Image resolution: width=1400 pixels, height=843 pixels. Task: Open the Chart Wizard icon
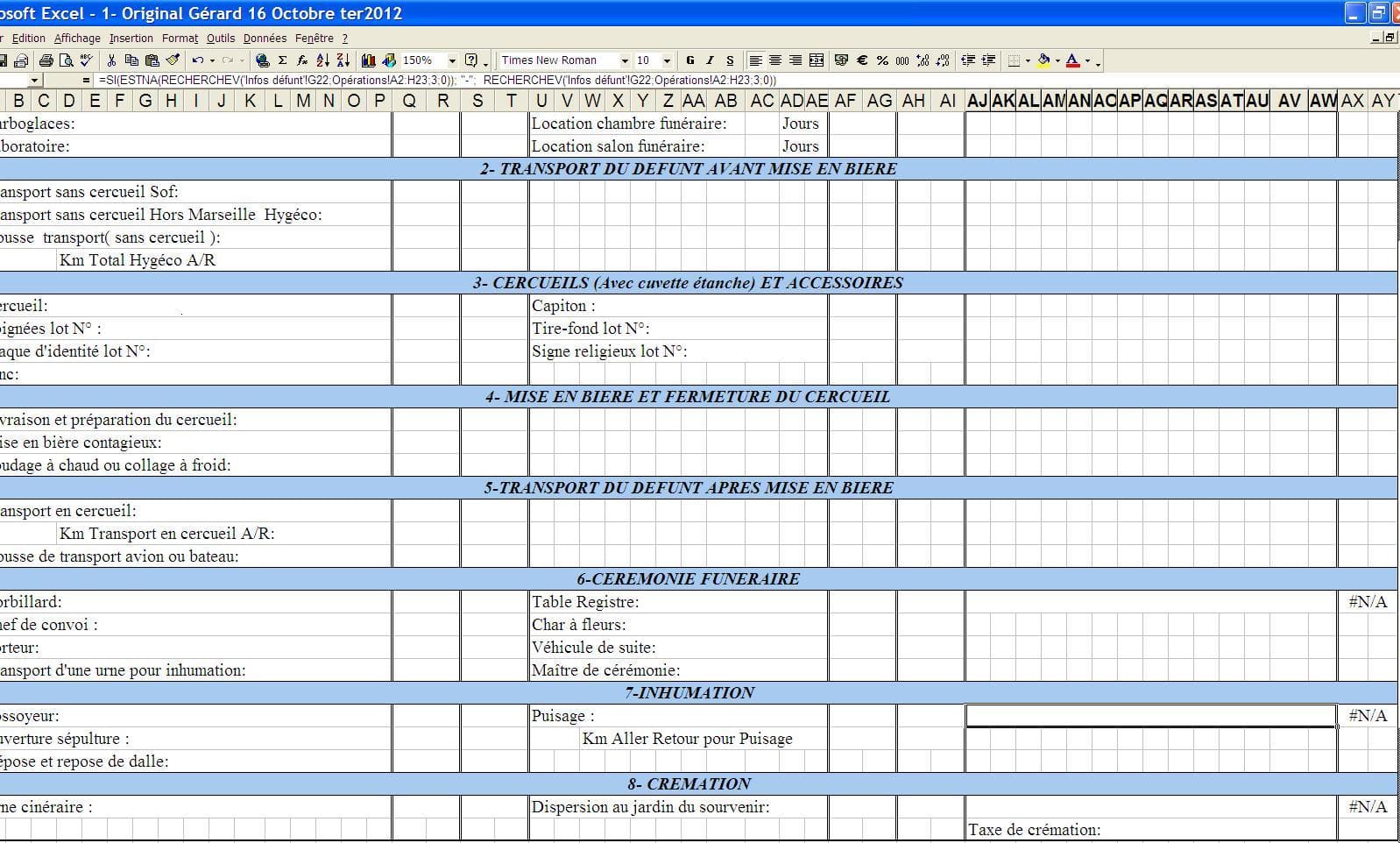[368, 60]
